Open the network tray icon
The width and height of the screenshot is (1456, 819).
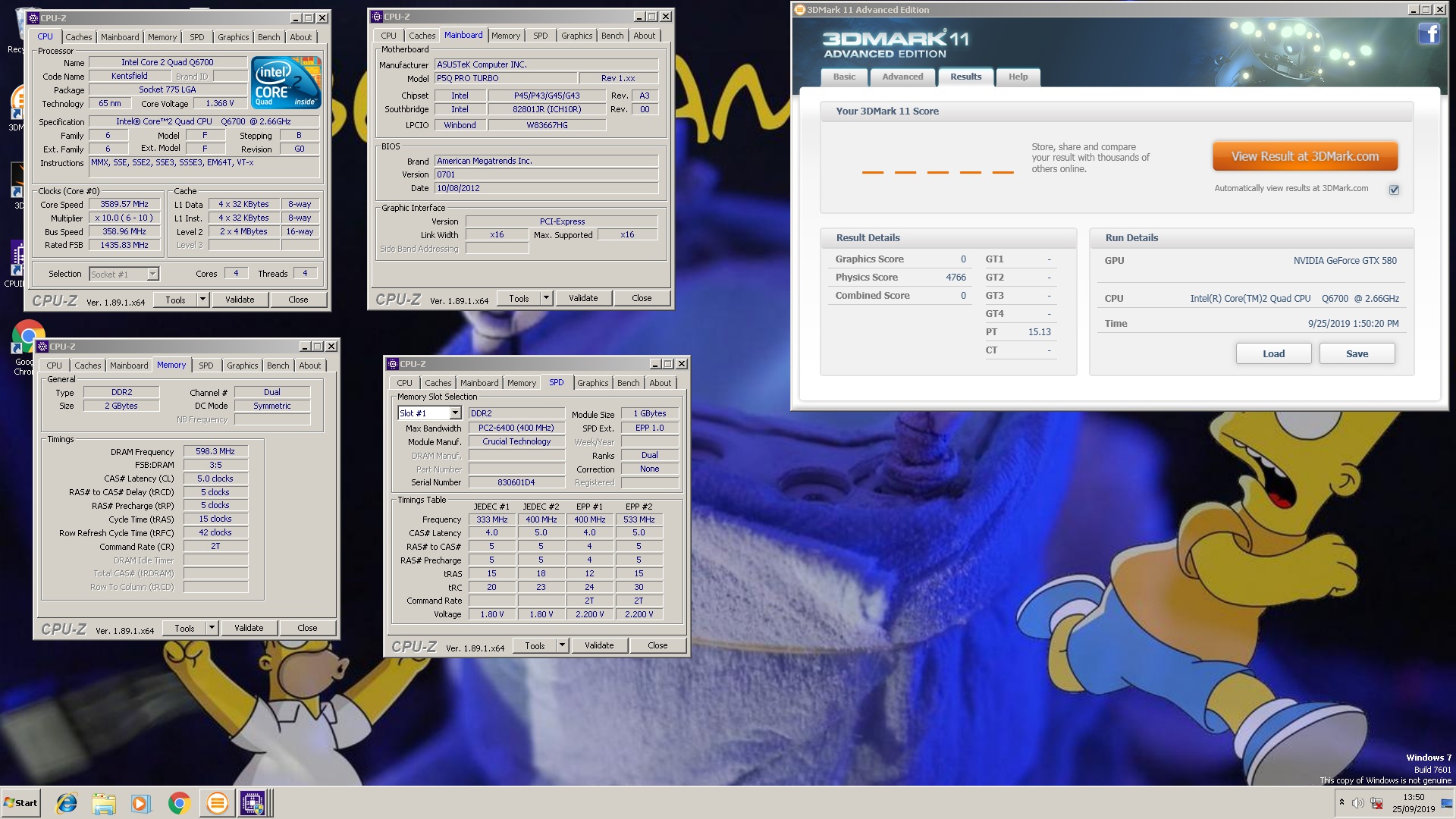(1376, 803)
